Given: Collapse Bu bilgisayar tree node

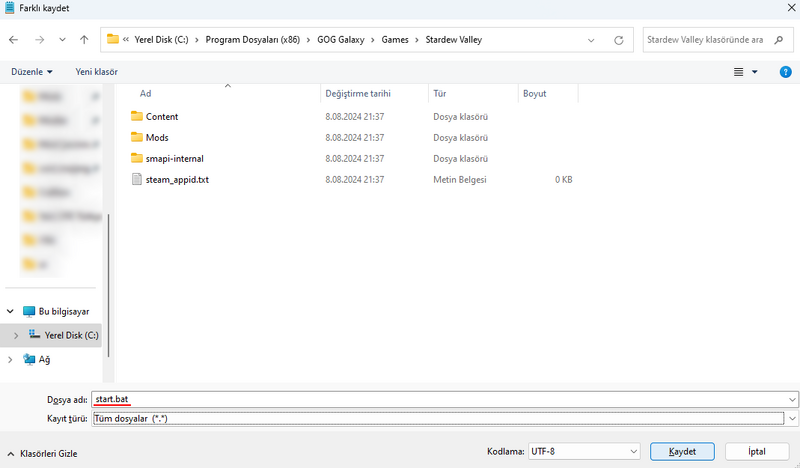Looking at the screenshot, I should point(10,311).
